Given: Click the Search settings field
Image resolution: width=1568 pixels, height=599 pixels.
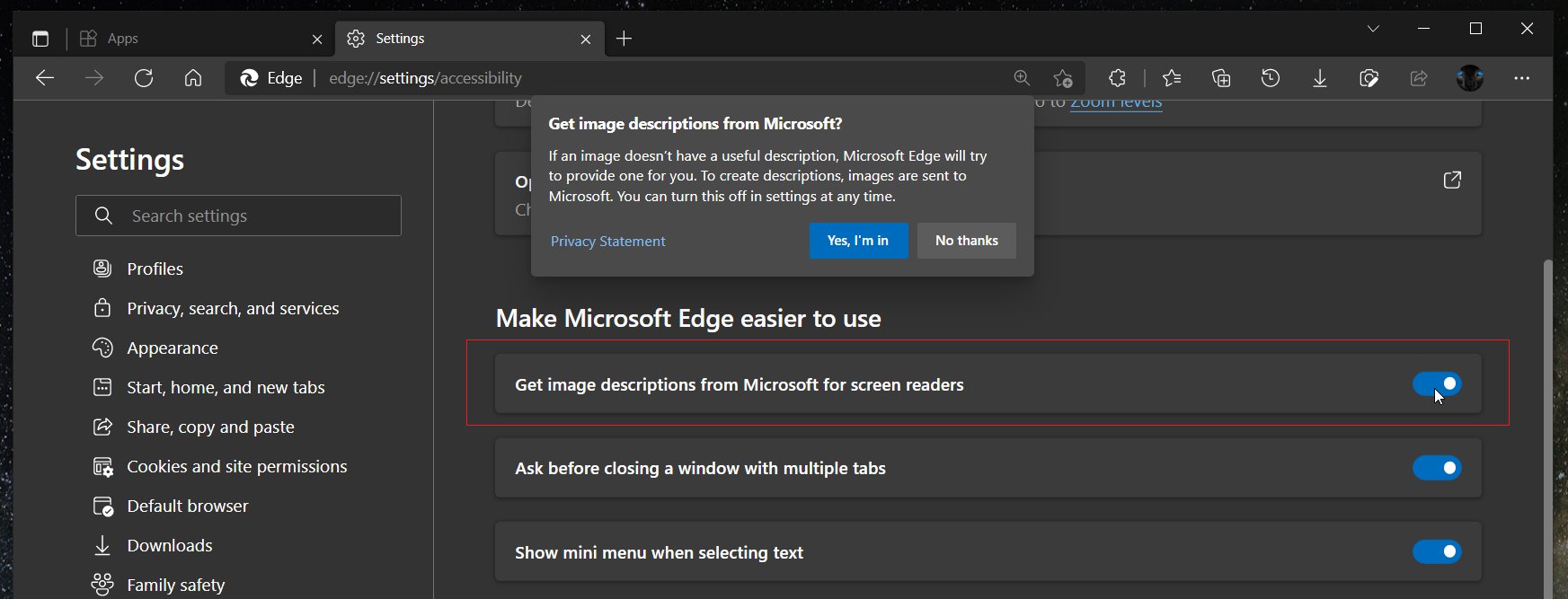Looking at the screenshot, I should point(238,216).
